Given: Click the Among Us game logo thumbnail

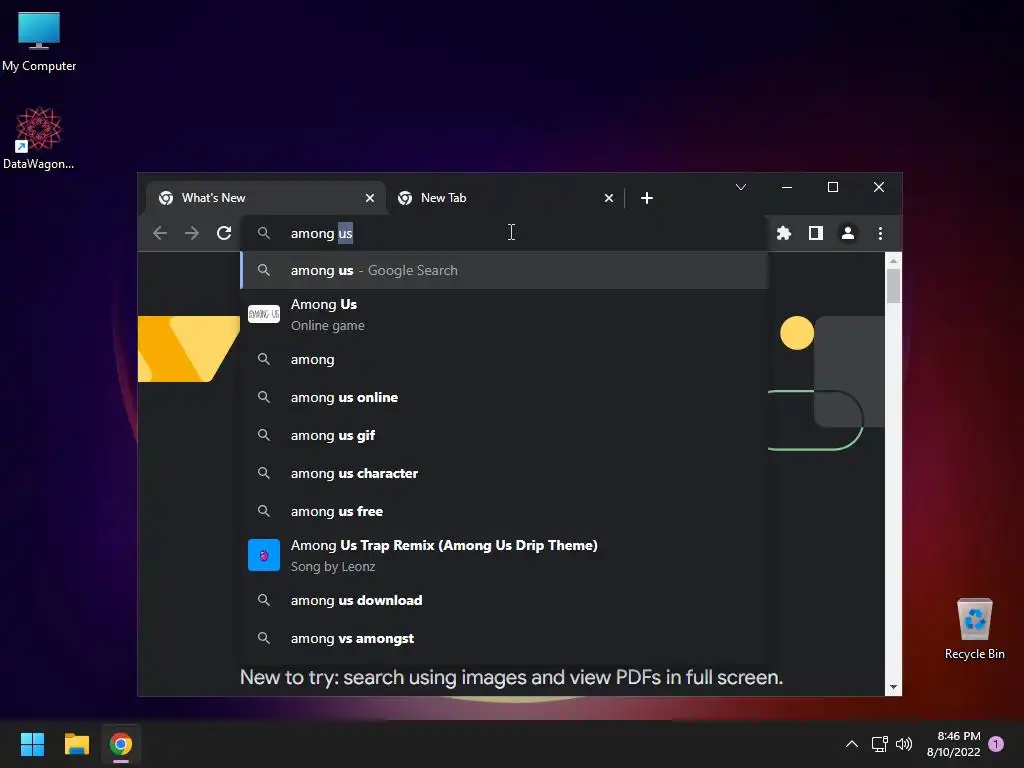Looking at the screenshot, I should 264,314.
